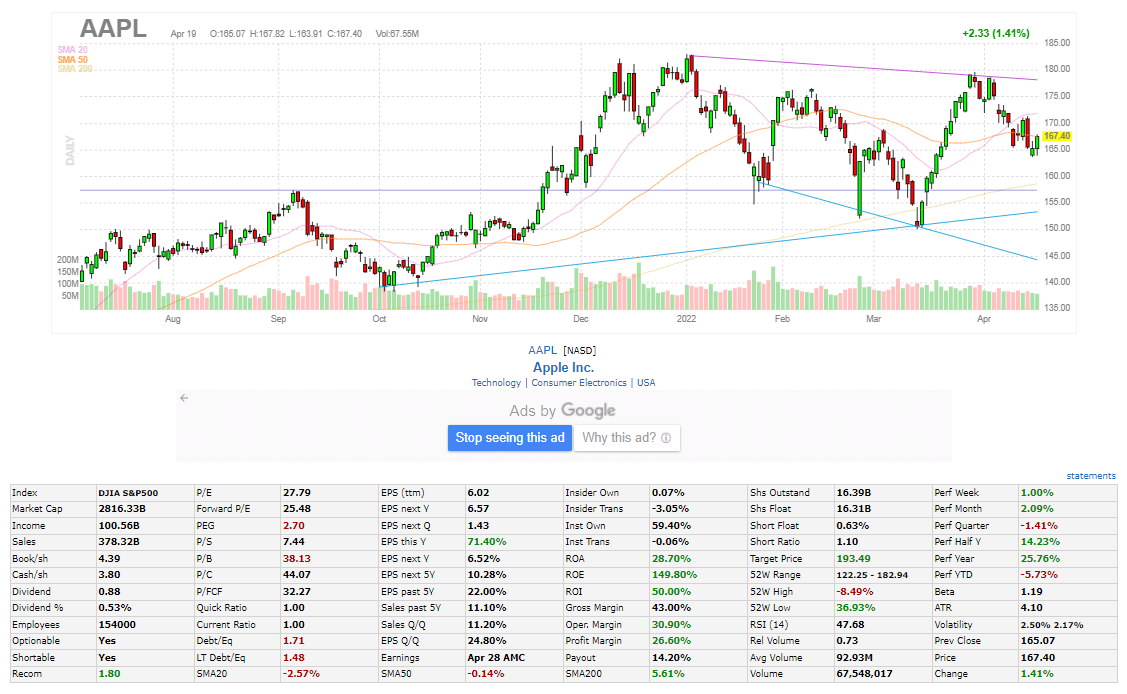The image size is (1127, 694).
Task: Click the PEG value 2.70
Action: (x=294, y=526)
